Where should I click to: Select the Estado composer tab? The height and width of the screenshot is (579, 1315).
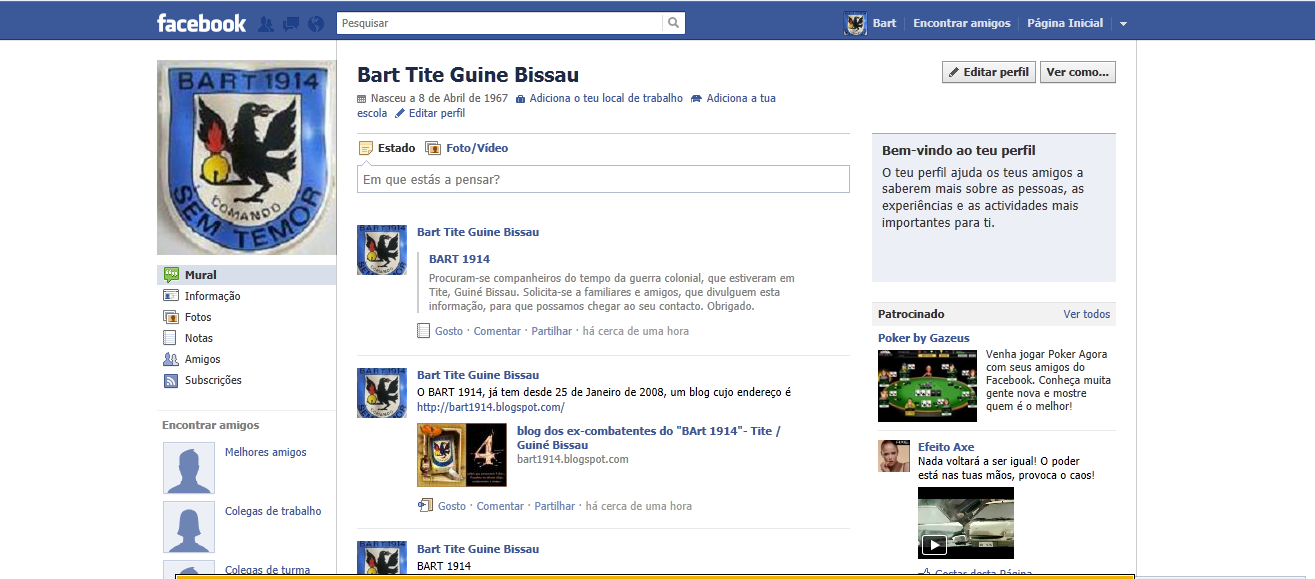[x=396, y=148]
